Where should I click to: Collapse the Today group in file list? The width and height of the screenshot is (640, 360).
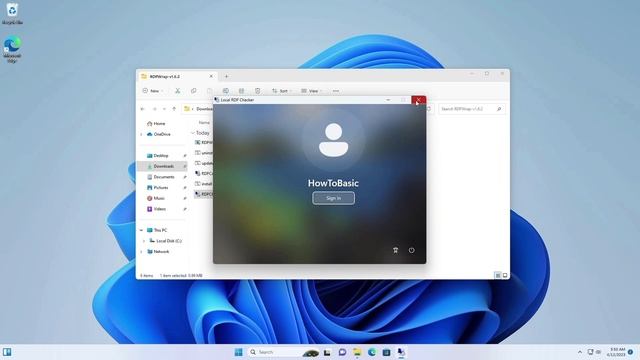[193, 133]
